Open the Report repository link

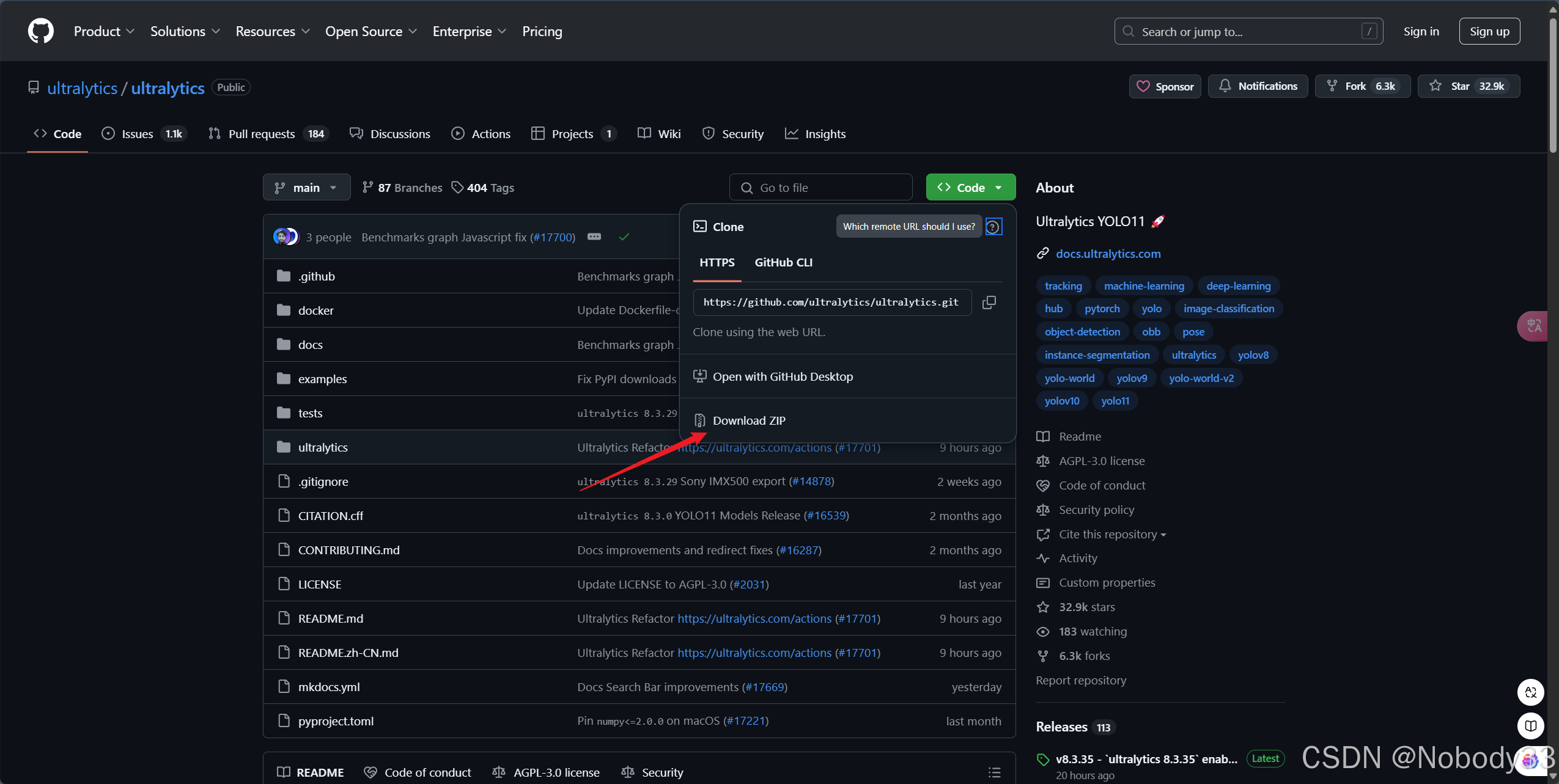tap(1081, 681)
